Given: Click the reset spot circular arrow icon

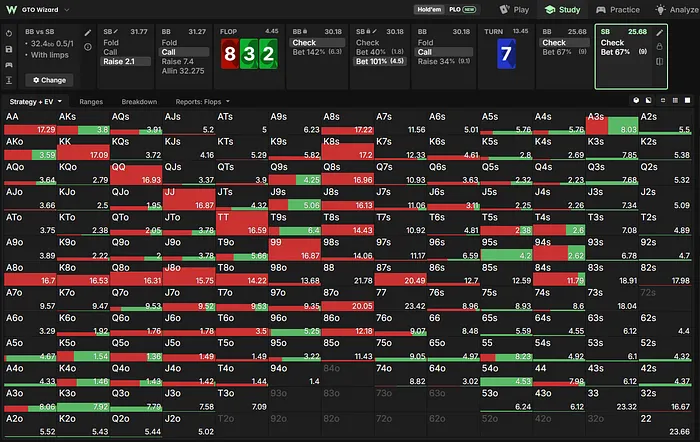Looking at the screenshot, I should 9,33.
